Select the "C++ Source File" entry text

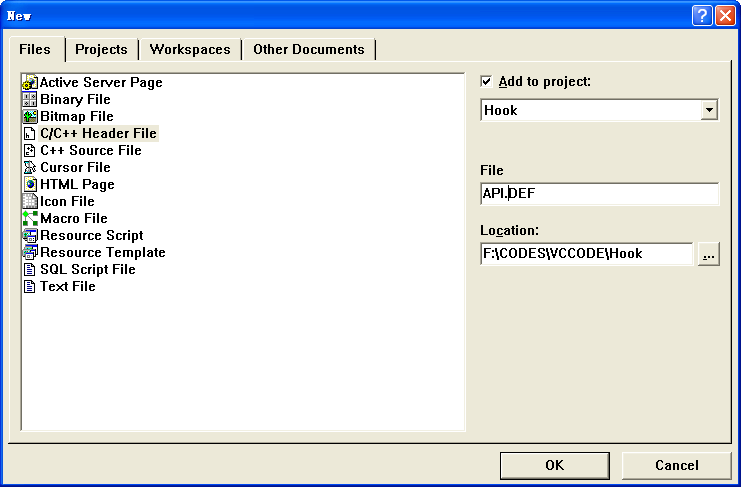91,150
